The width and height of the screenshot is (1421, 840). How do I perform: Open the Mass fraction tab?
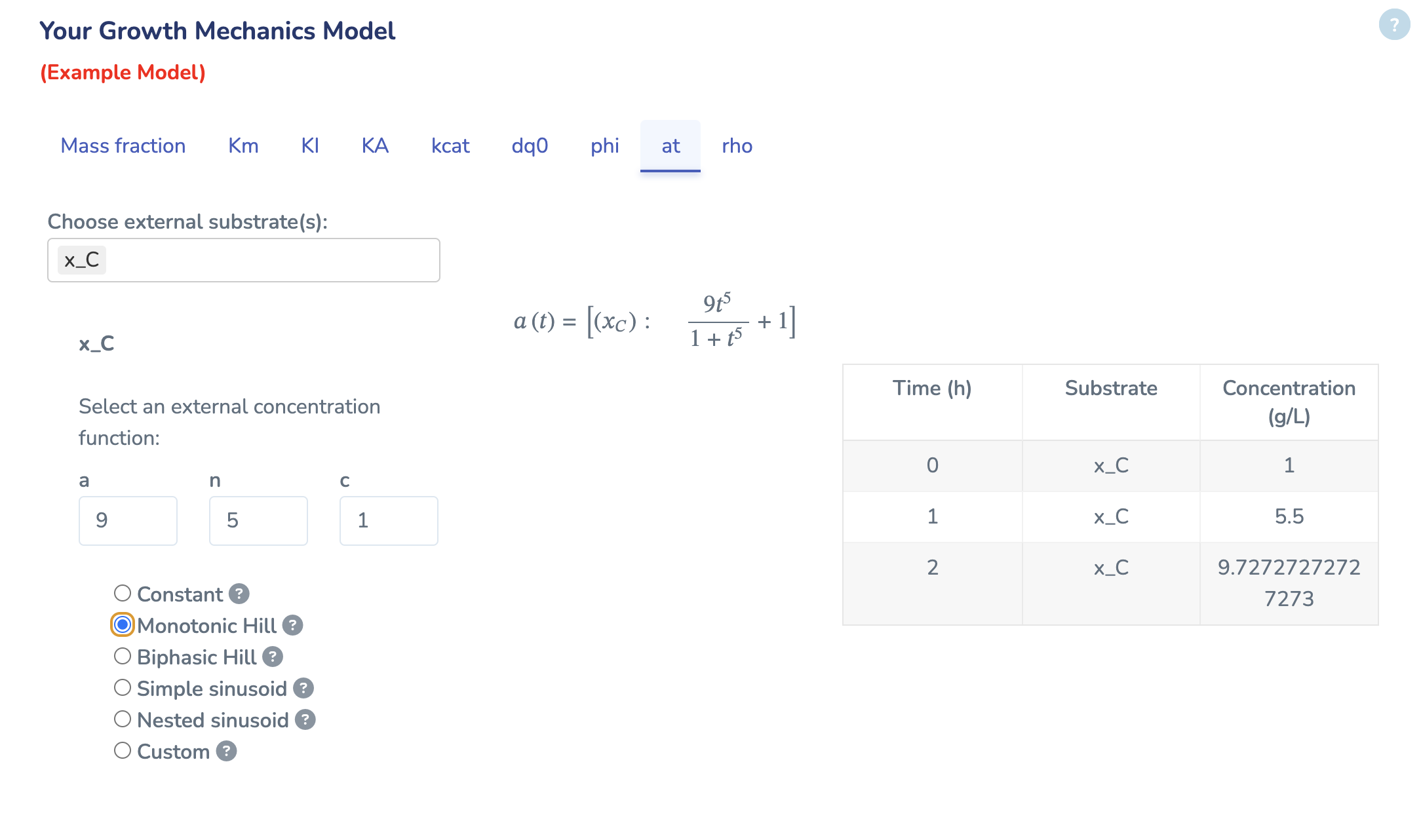click(123, 146)
